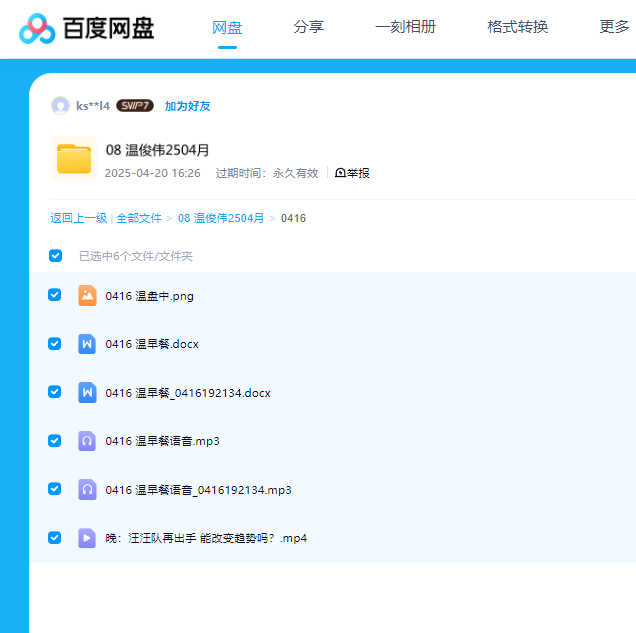Click the audio icon for 0416 温早餐语音.mp3
Image resolution: width=636 pixels, height=633 pixels.
click(x=88, y=441)
